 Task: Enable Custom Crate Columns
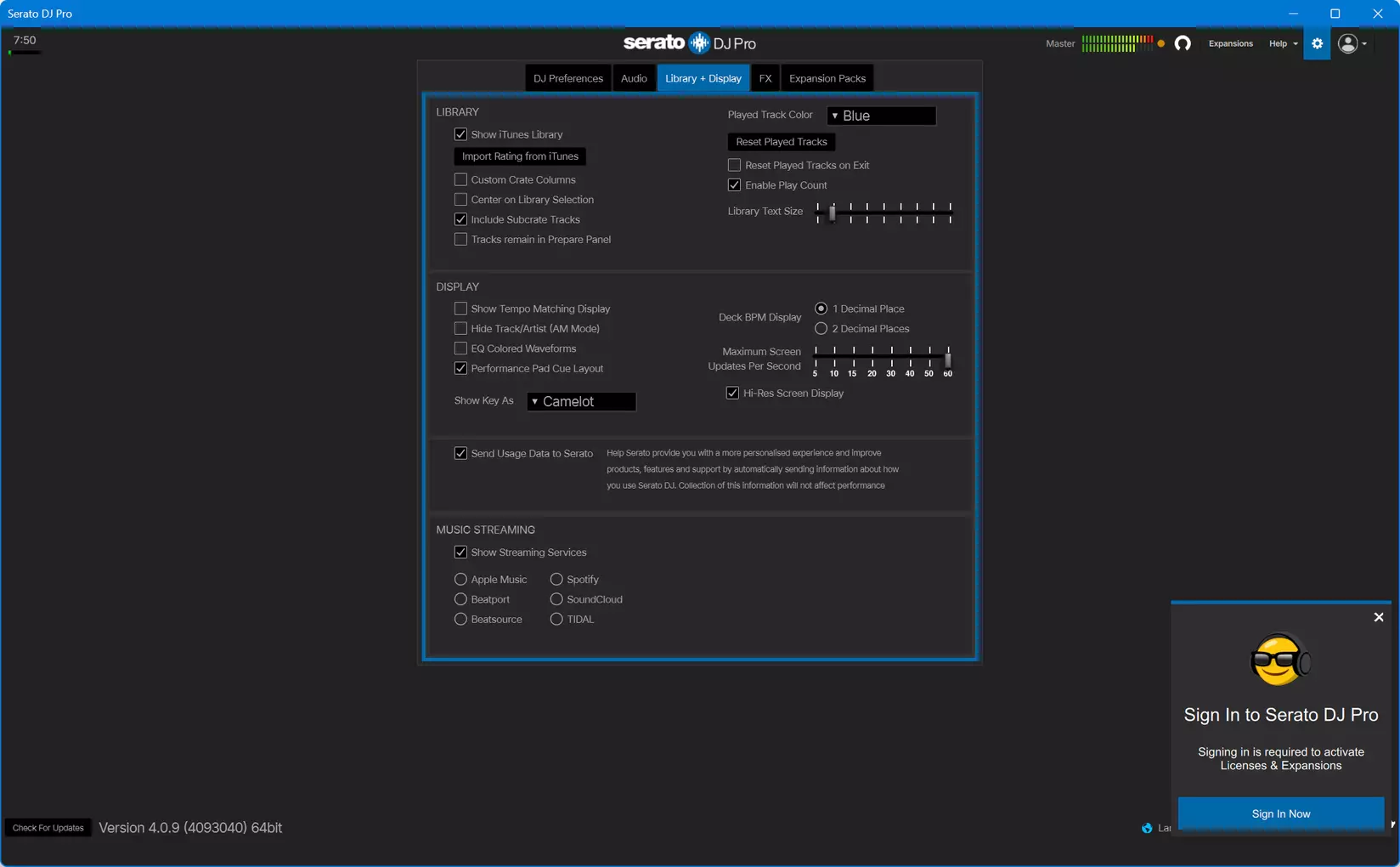point(460,179)
